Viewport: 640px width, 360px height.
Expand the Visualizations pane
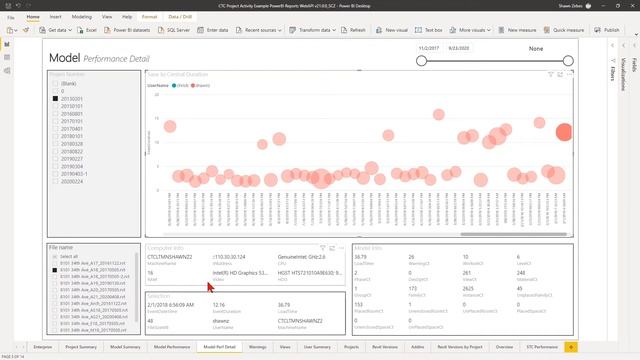624,45
